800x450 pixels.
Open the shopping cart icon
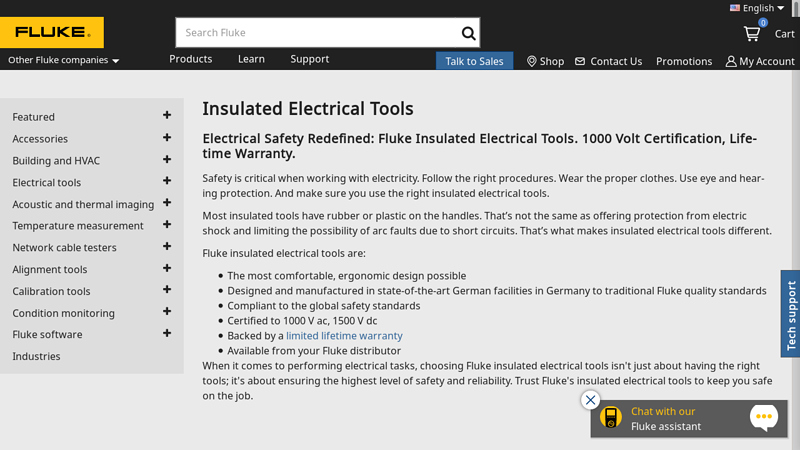click(752, 34)
